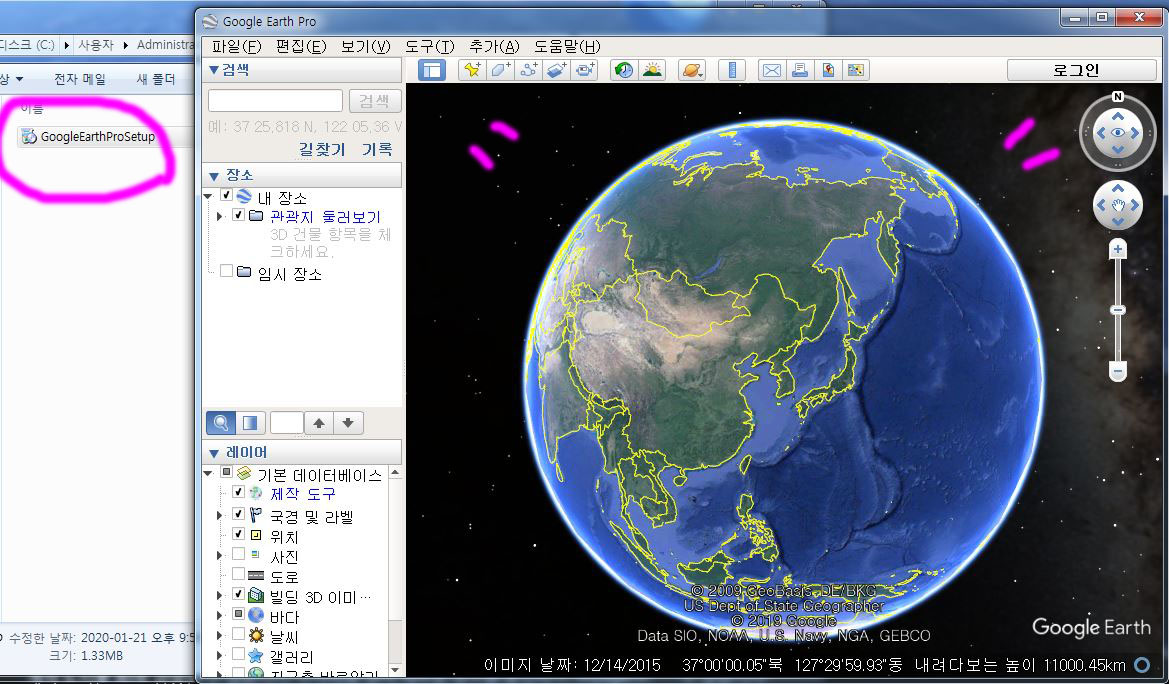
Task: Add a path using the toolbar
Action: click(x=529, y=70)
